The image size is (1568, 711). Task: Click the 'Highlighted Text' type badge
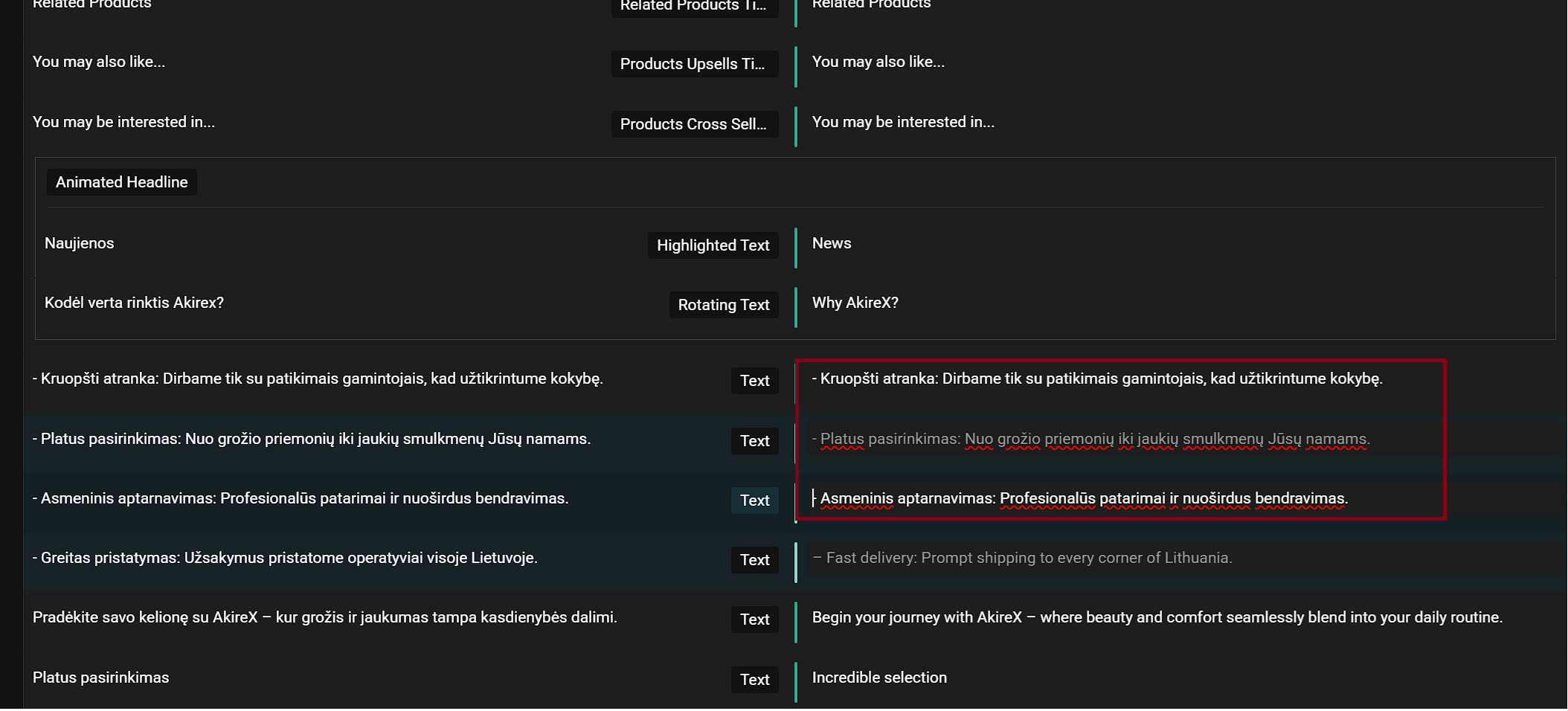pyautogui.click(x=712, y=245)
